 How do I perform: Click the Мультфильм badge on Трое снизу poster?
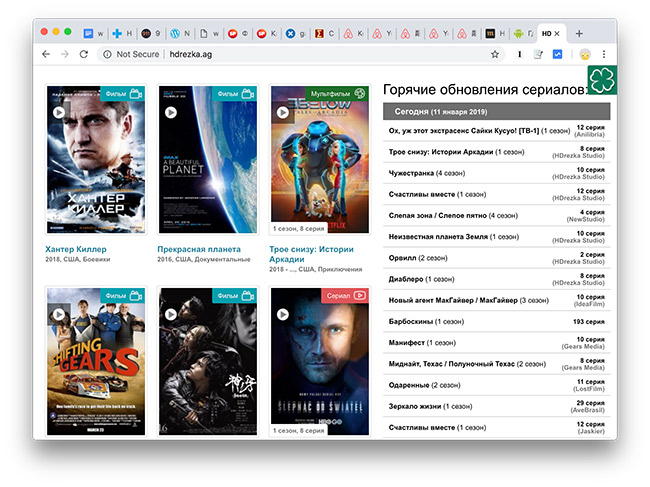point(338,94)
